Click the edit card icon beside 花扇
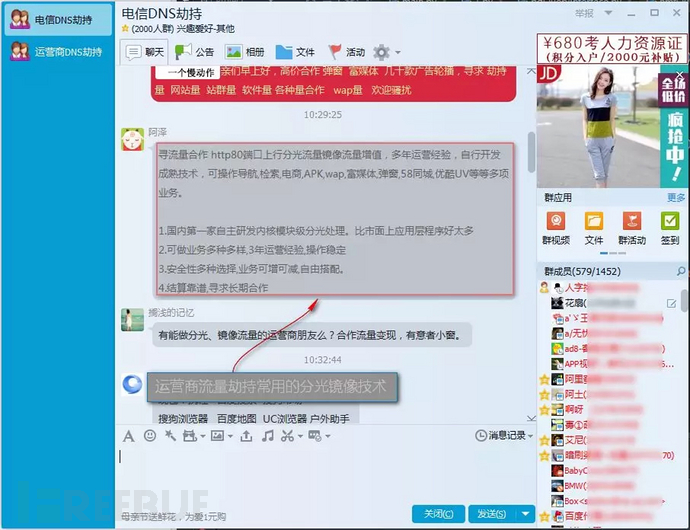This screenshot has height=530, width=690. [671, 303]
